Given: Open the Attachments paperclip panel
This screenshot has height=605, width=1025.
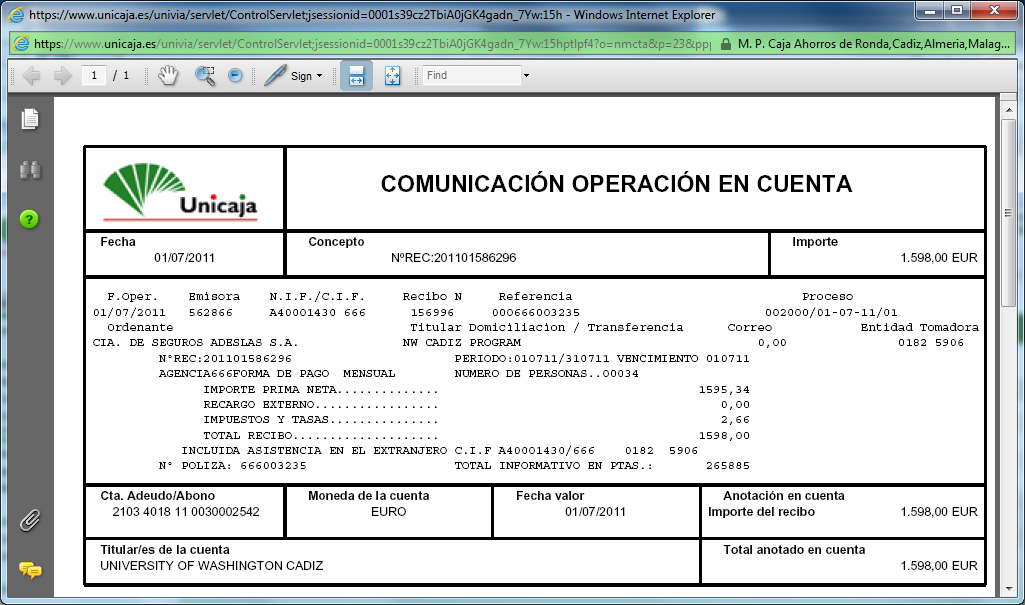Looking at the screenshot, I should [x=30, y=520].
